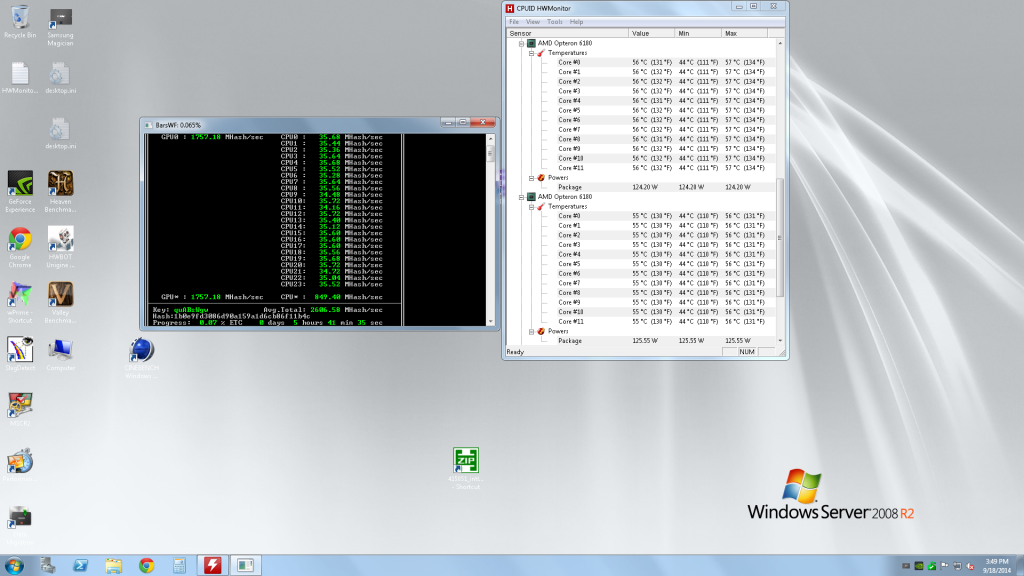1024x576 pixels.
Task: Collapse the first AMD Opteron 6180 node
Action: click(x=521, y=43)
